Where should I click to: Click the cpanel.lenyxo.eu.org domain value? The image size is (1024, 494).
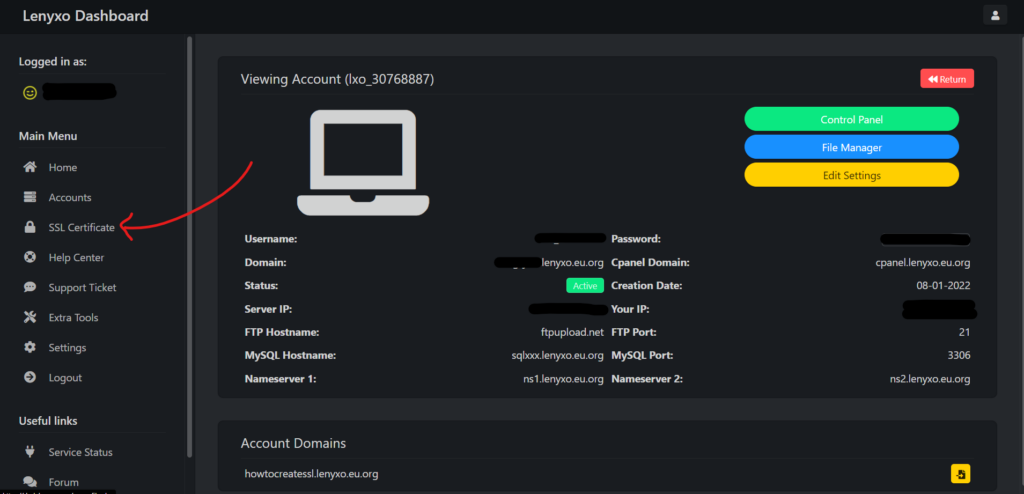pos(922,263)
